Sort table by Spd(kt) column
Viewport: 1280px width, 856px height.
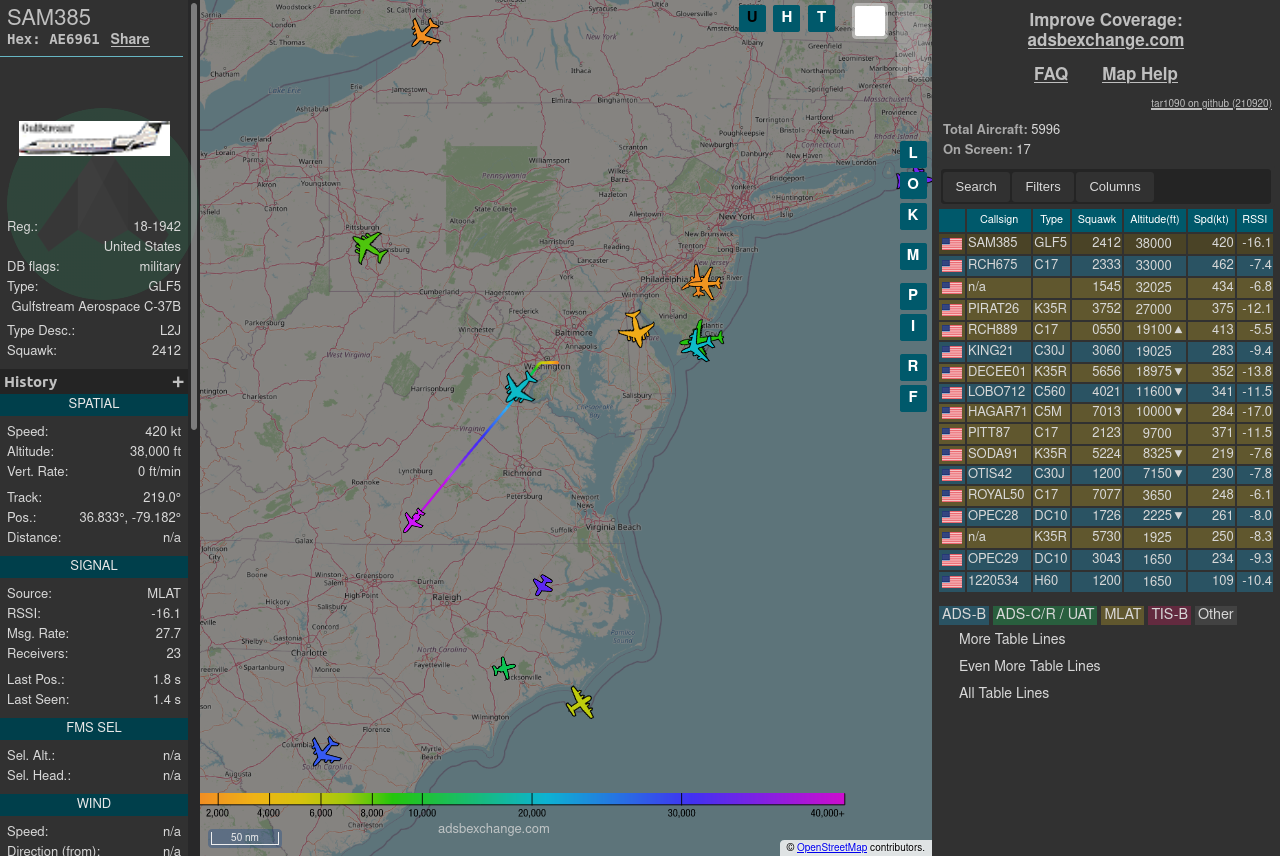pyautogui.click(x=1211, y=220)
